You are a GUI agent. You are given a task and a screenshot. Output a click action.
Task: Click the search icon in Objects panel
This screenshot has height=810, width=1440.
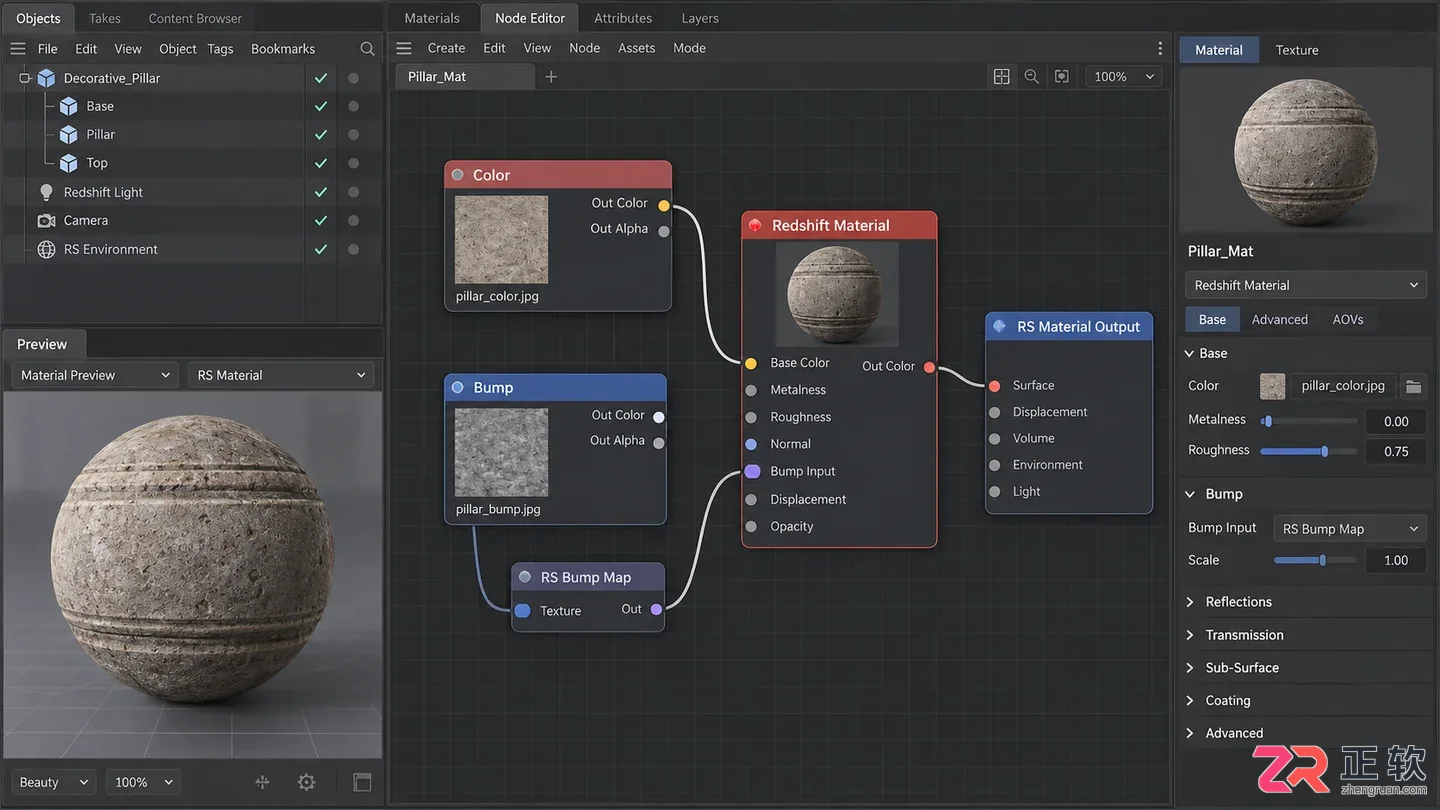(x=367, y=48)
